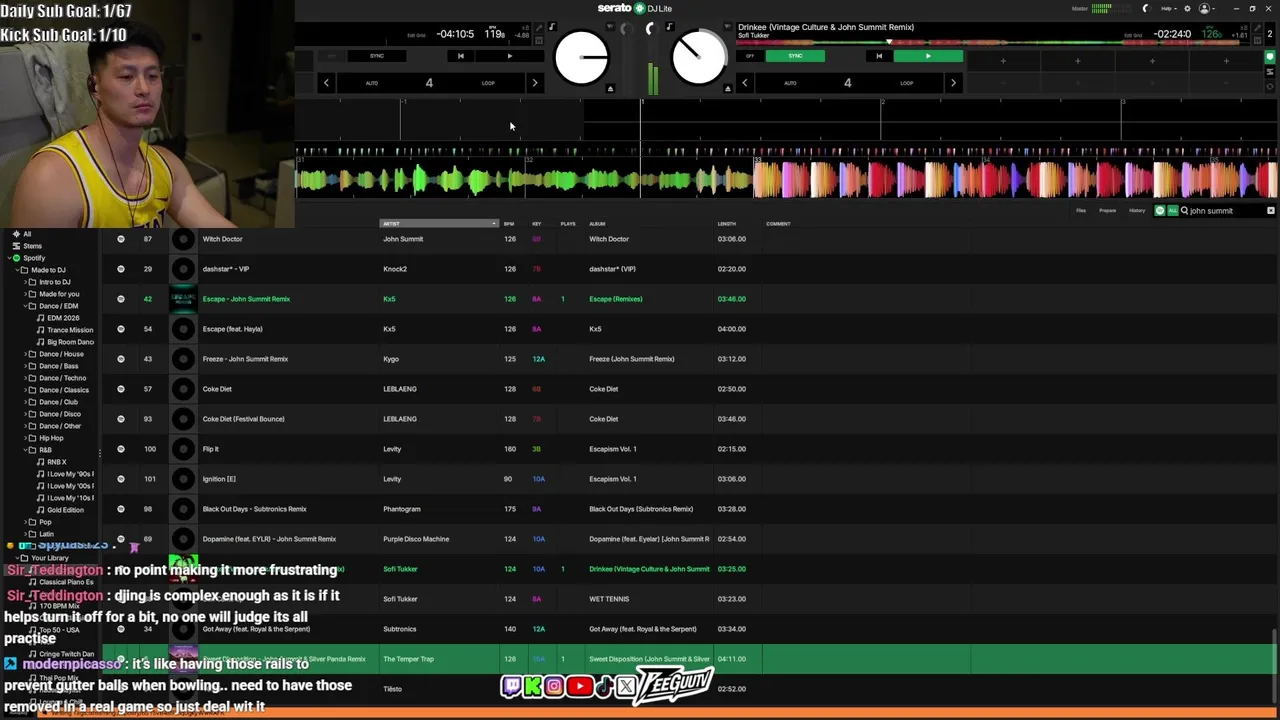The width and height of the screenshot is (1280, 720).
Task: Open Gold Edition playlist
Action: 65,510
